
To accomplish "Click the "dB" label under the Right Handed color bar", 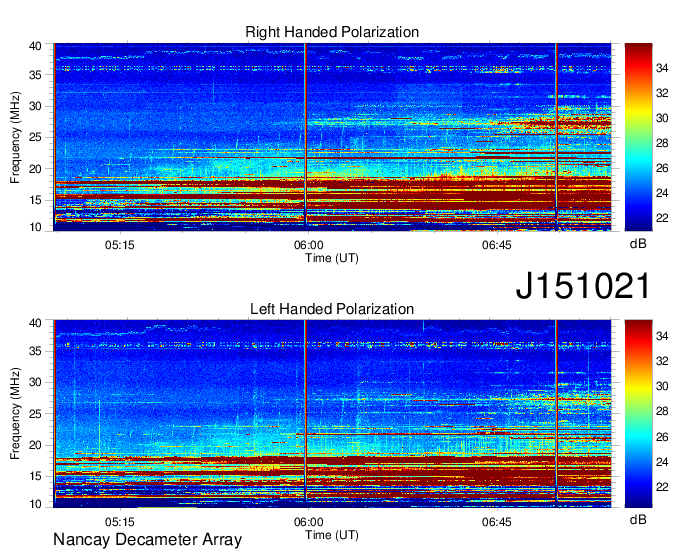I will 638,244.
